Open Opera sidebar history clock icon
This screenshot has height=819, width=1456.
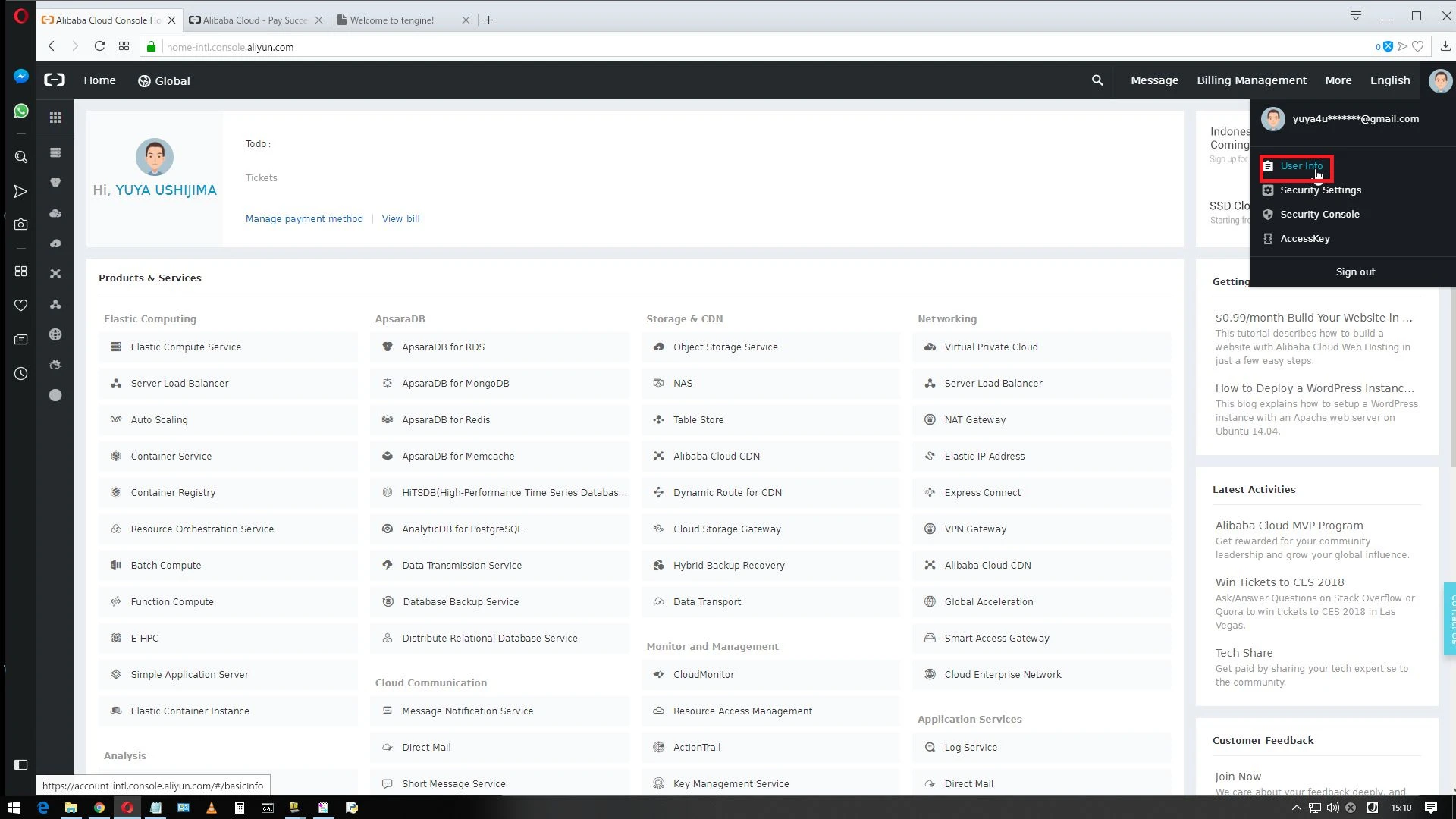coord(21,374)
